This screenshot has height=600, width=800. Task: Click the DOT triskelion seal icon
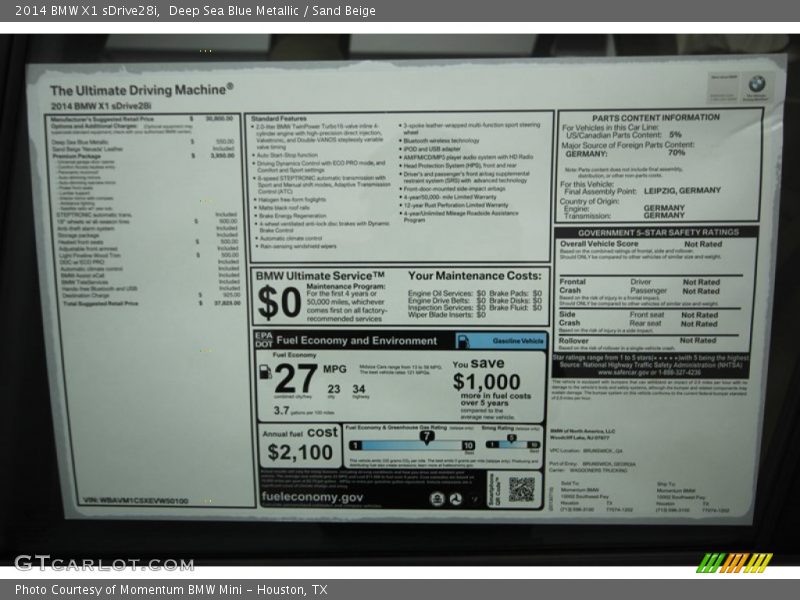(455, 498)
